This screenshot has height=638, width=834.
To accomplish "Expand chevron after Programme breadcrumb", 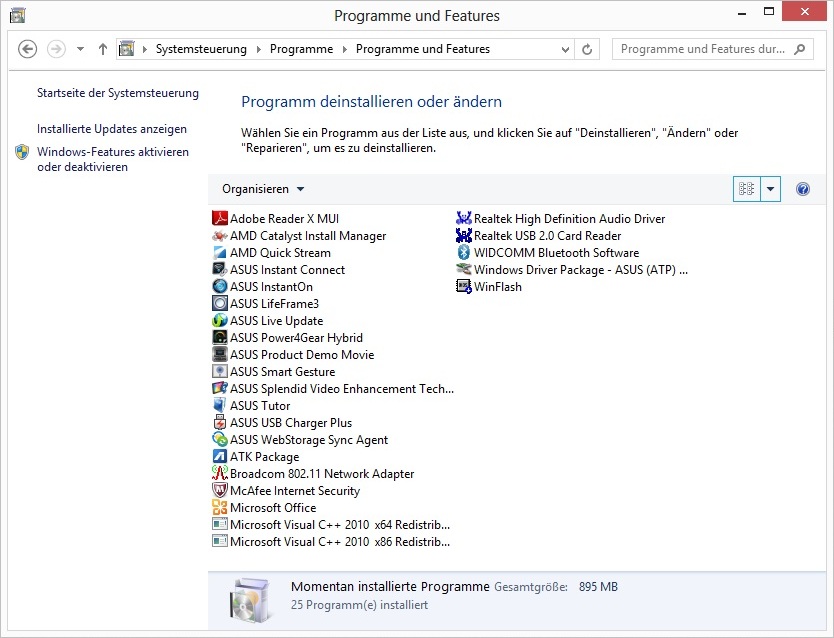I will pos(345,49).
